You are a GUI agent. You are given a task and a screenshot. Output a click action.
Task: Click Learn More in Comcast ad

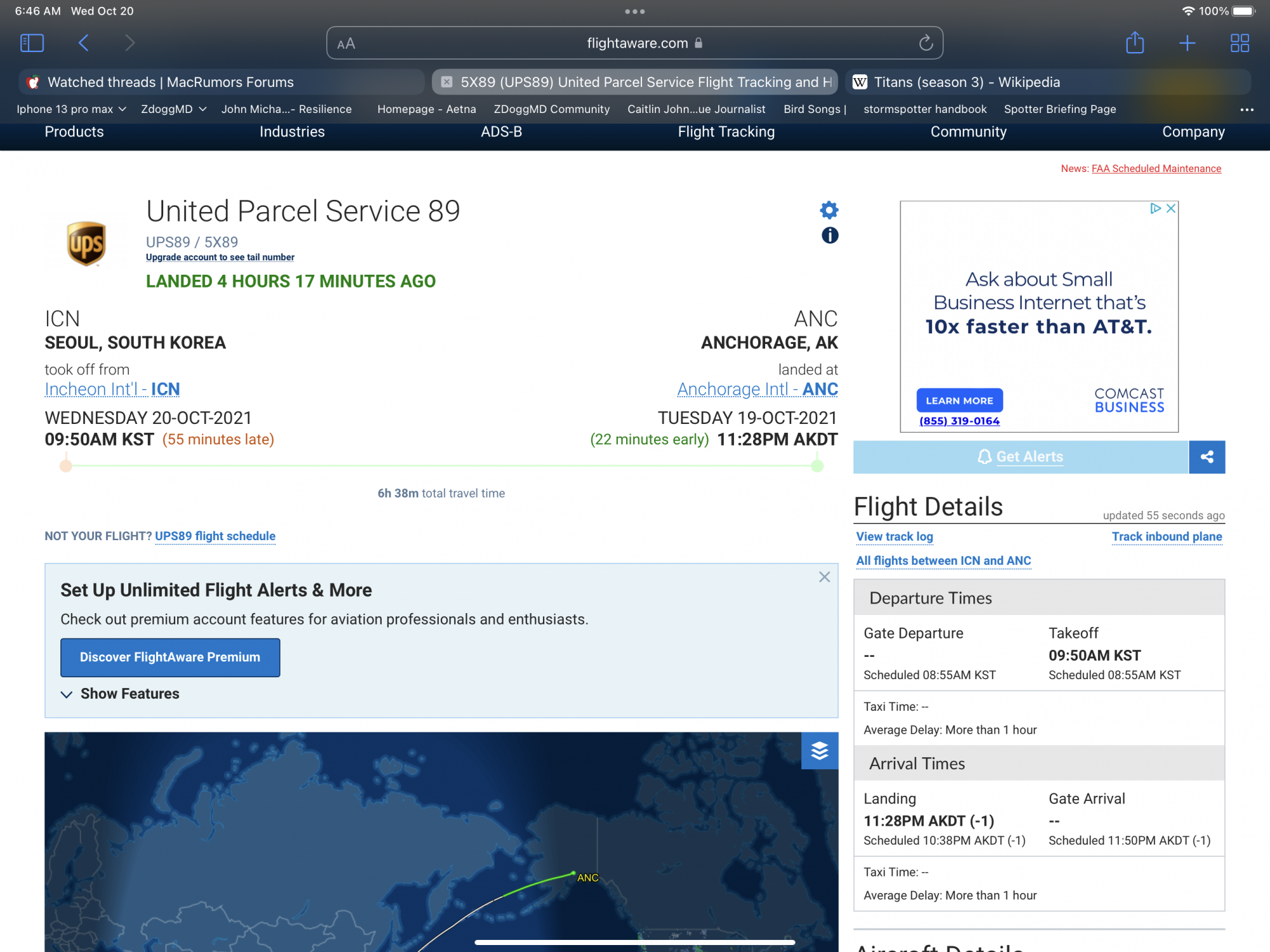tap(959, 400)
